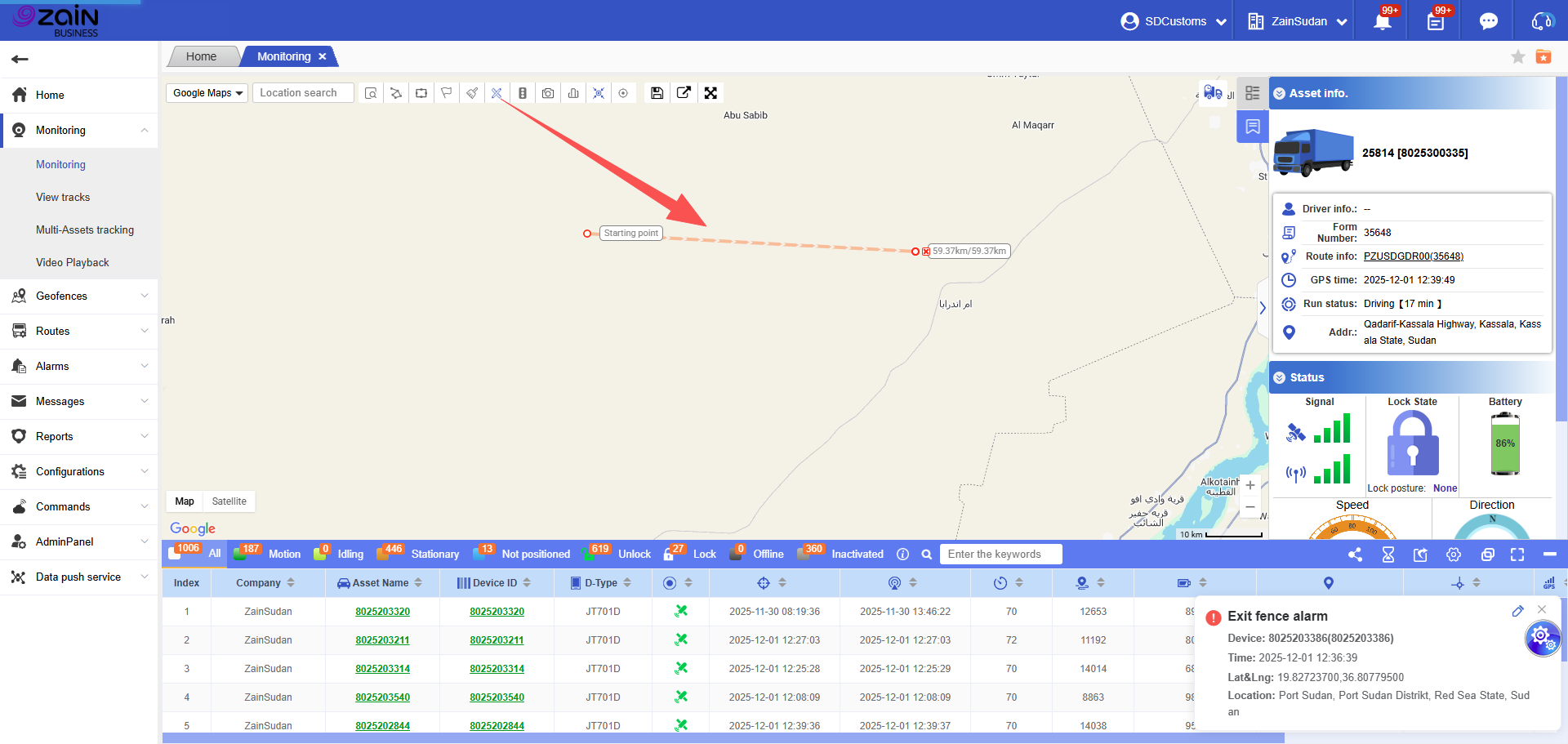The image size is (1568, 744).
Task: Open the SDCustoms account dropdown
Action: pos(1174,21)
